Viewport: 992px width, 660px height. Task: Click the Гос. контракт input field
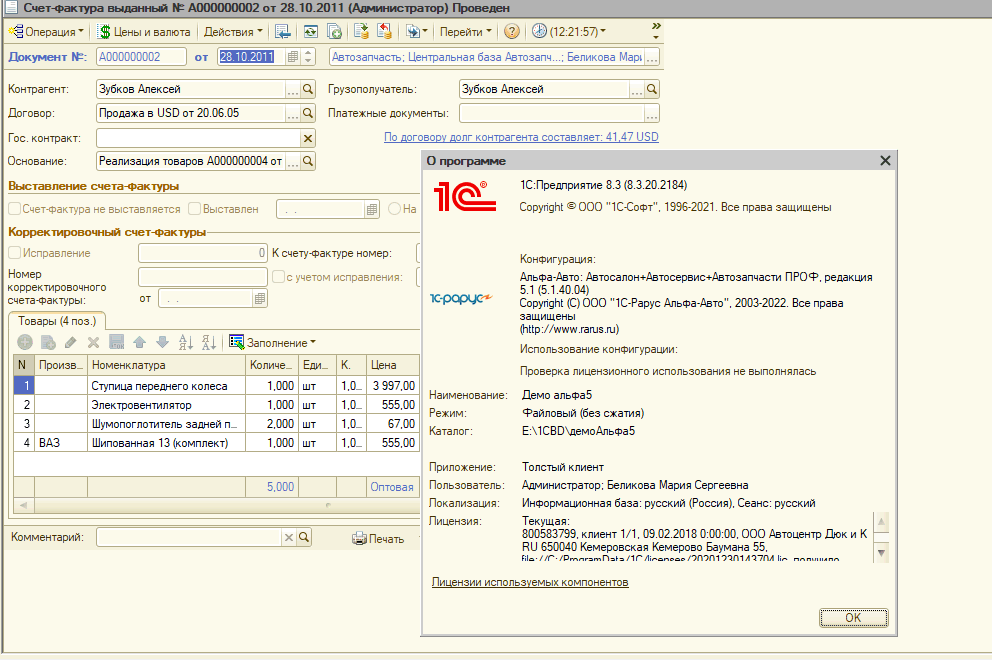point(198,138)
